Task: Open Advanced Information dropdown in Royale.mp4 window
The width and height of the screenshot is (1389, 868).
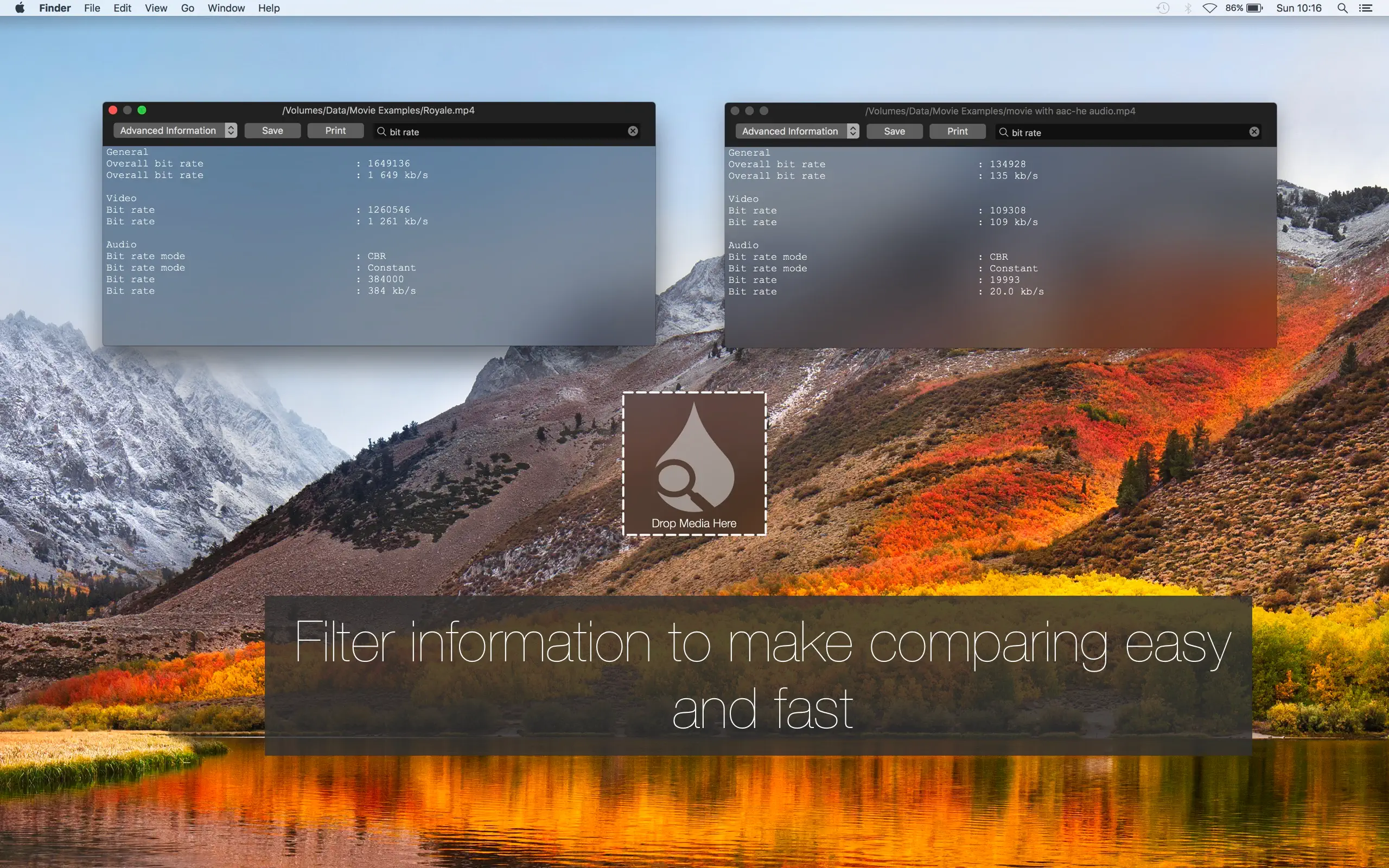Action: click(x=175, y=130)
